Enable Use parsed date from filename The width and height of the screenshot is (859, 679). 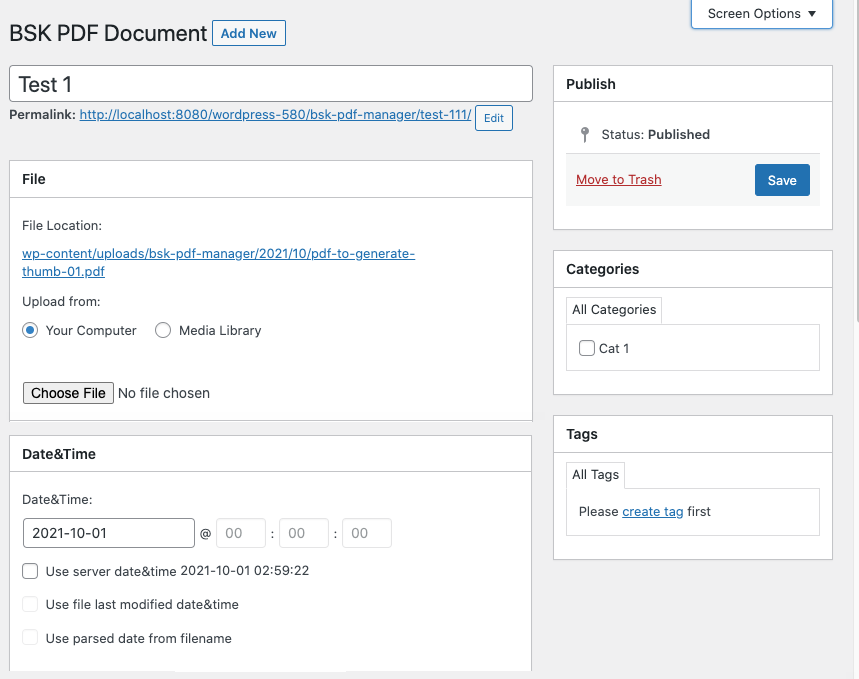click(x=30, y=637)
